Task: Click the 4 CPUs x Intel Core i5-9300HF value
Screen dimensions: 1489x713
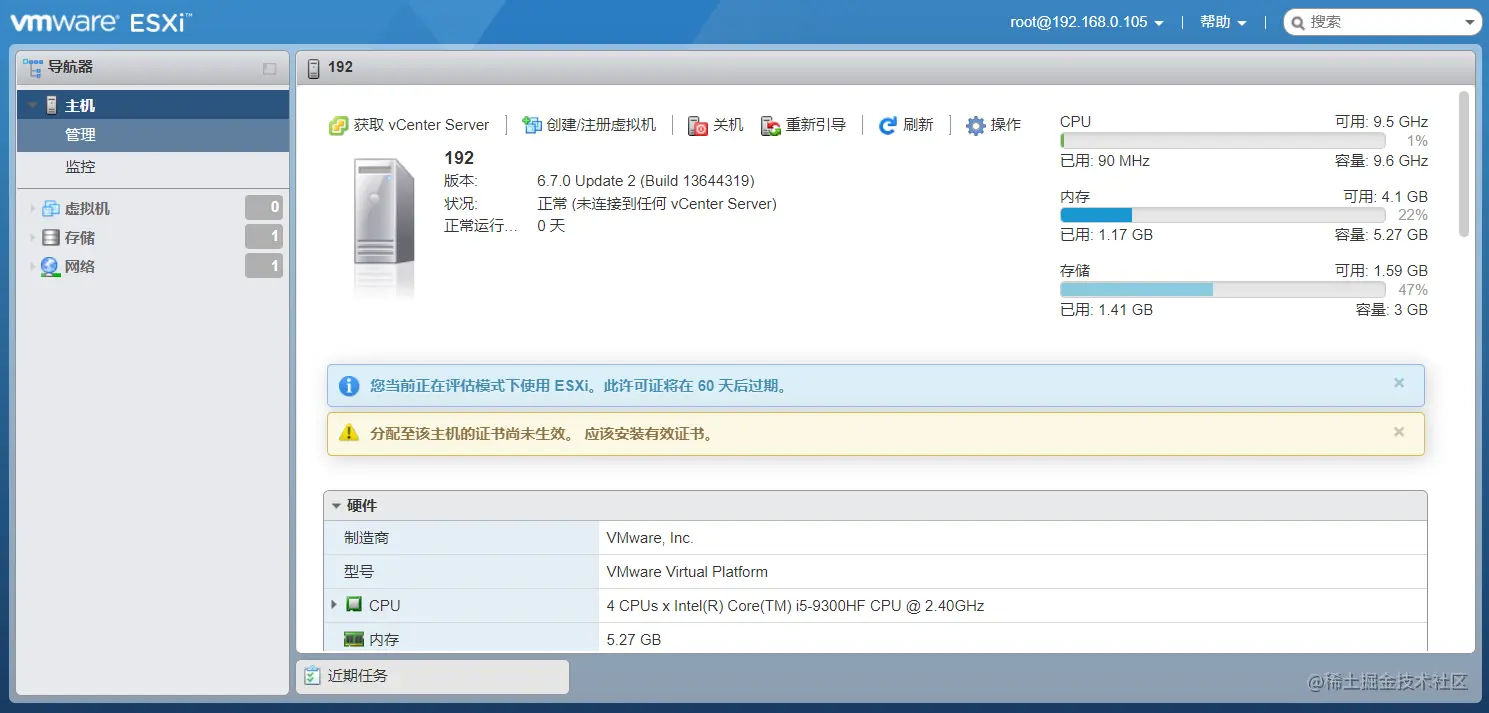Action: 795,606
